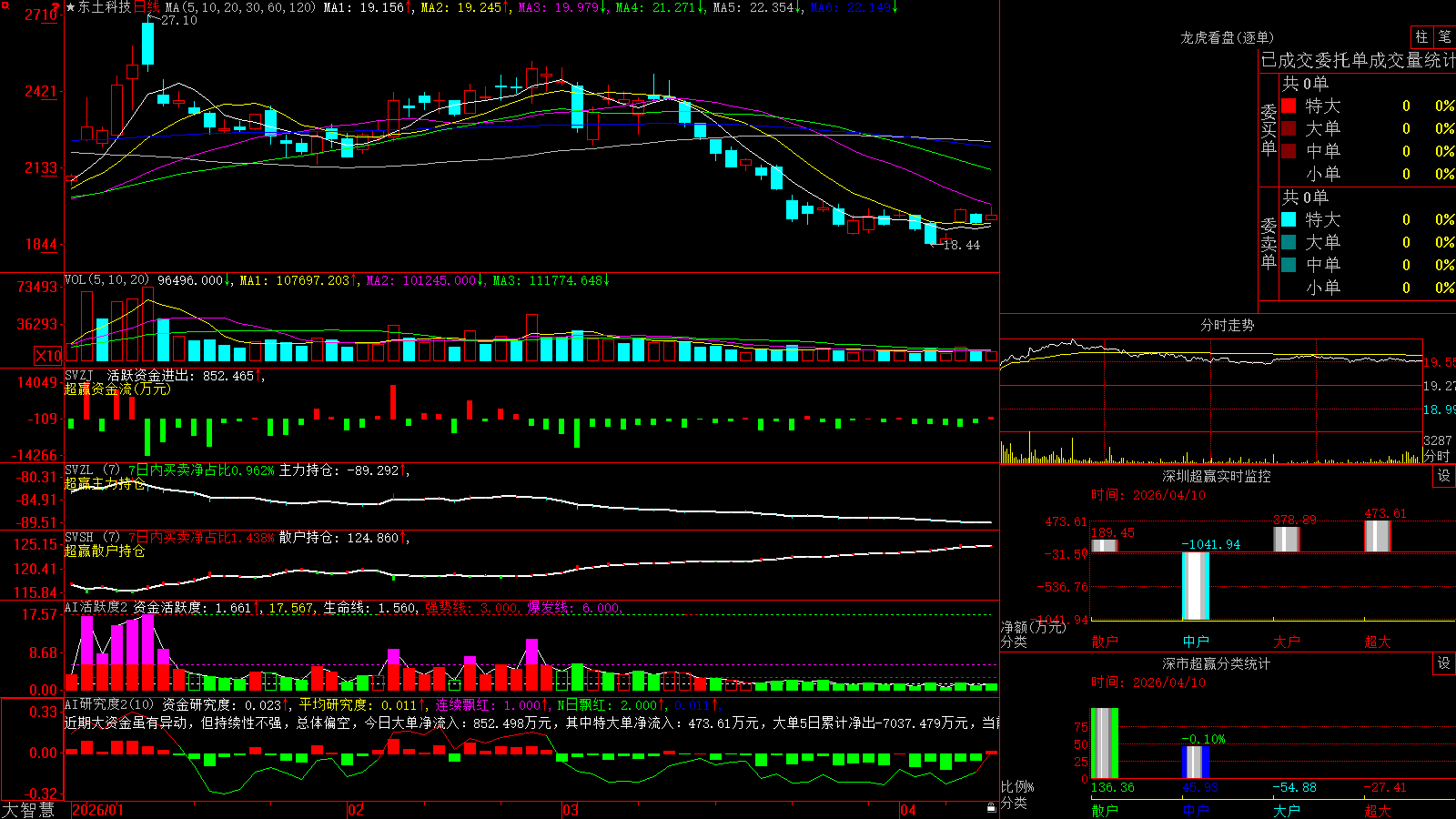Click the SVSH indicator name
Viewport: 1456px width, 819px height.
click(x=79, y=538)
